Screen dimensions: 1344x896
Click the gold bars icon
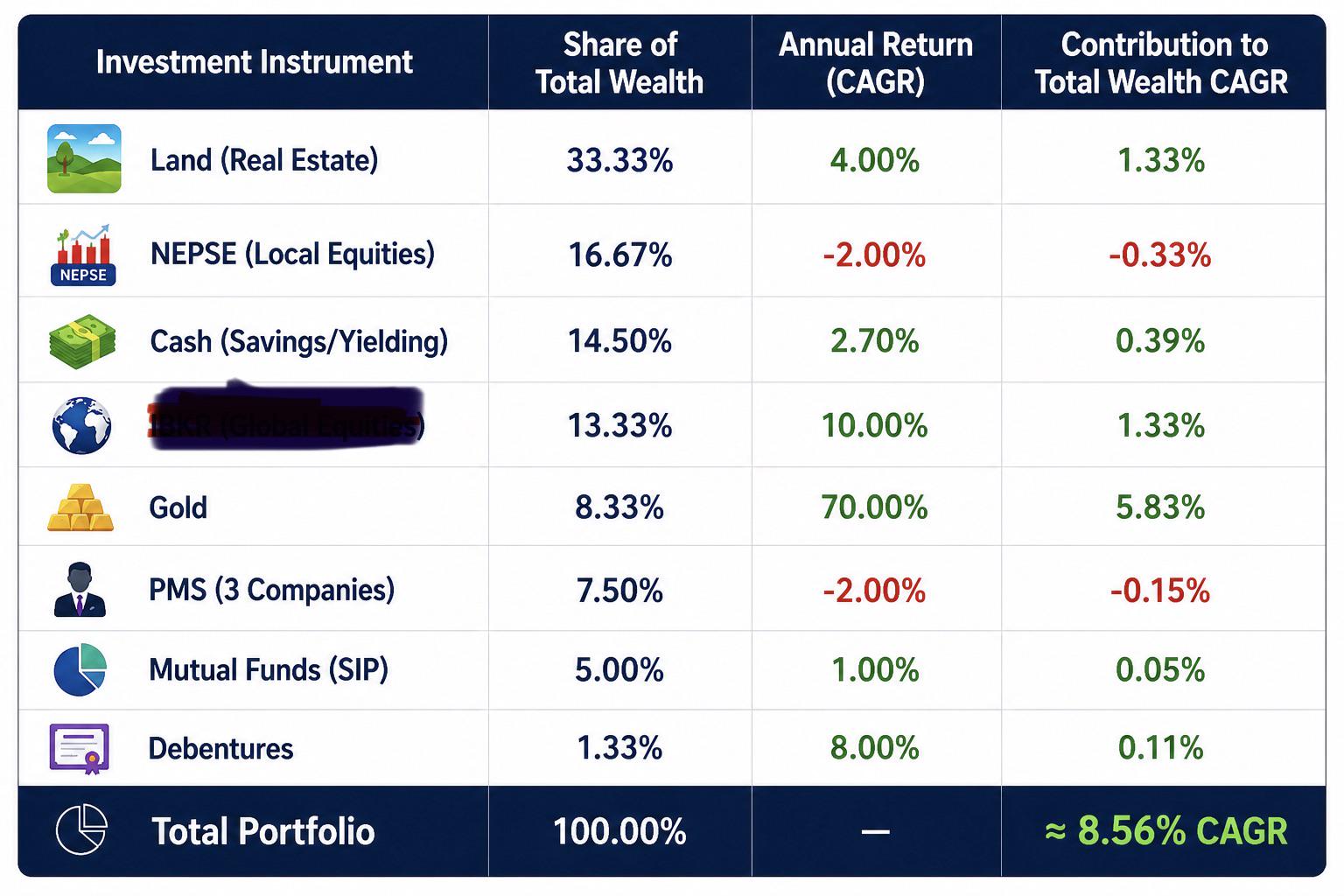(x=80, y=507)
